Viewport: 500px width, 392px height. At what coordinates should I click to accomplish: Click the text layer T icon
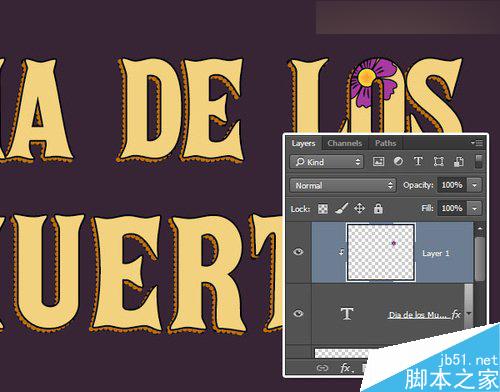click(x=347, y=314)
